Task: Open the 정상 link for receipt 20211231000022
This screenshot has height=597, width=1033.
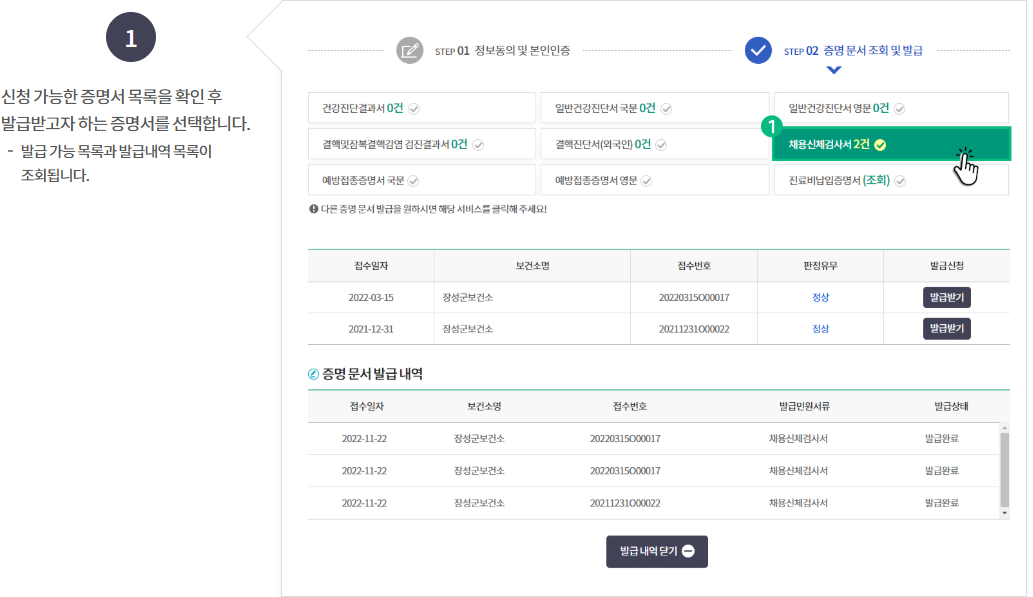Action: 819,328
